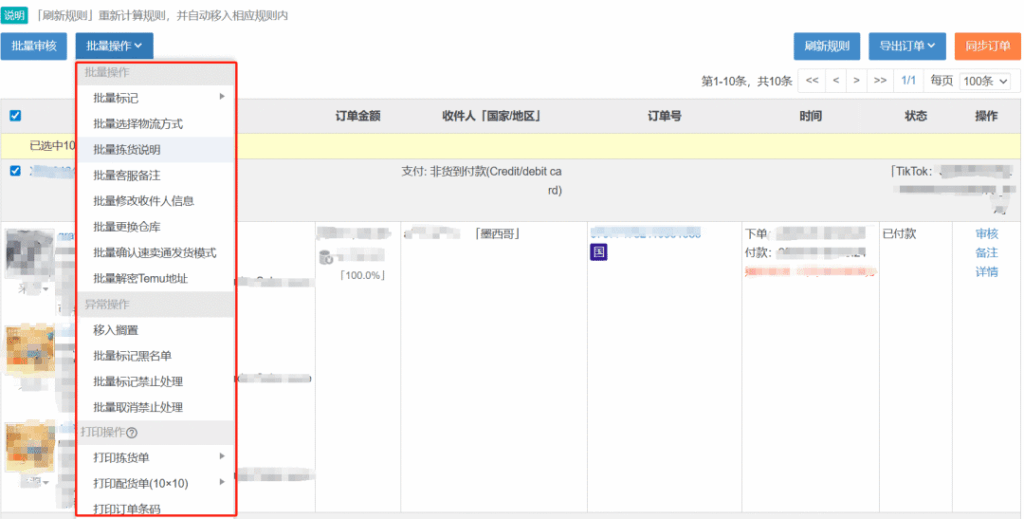Uncheck the first order row checkbox

15,171
